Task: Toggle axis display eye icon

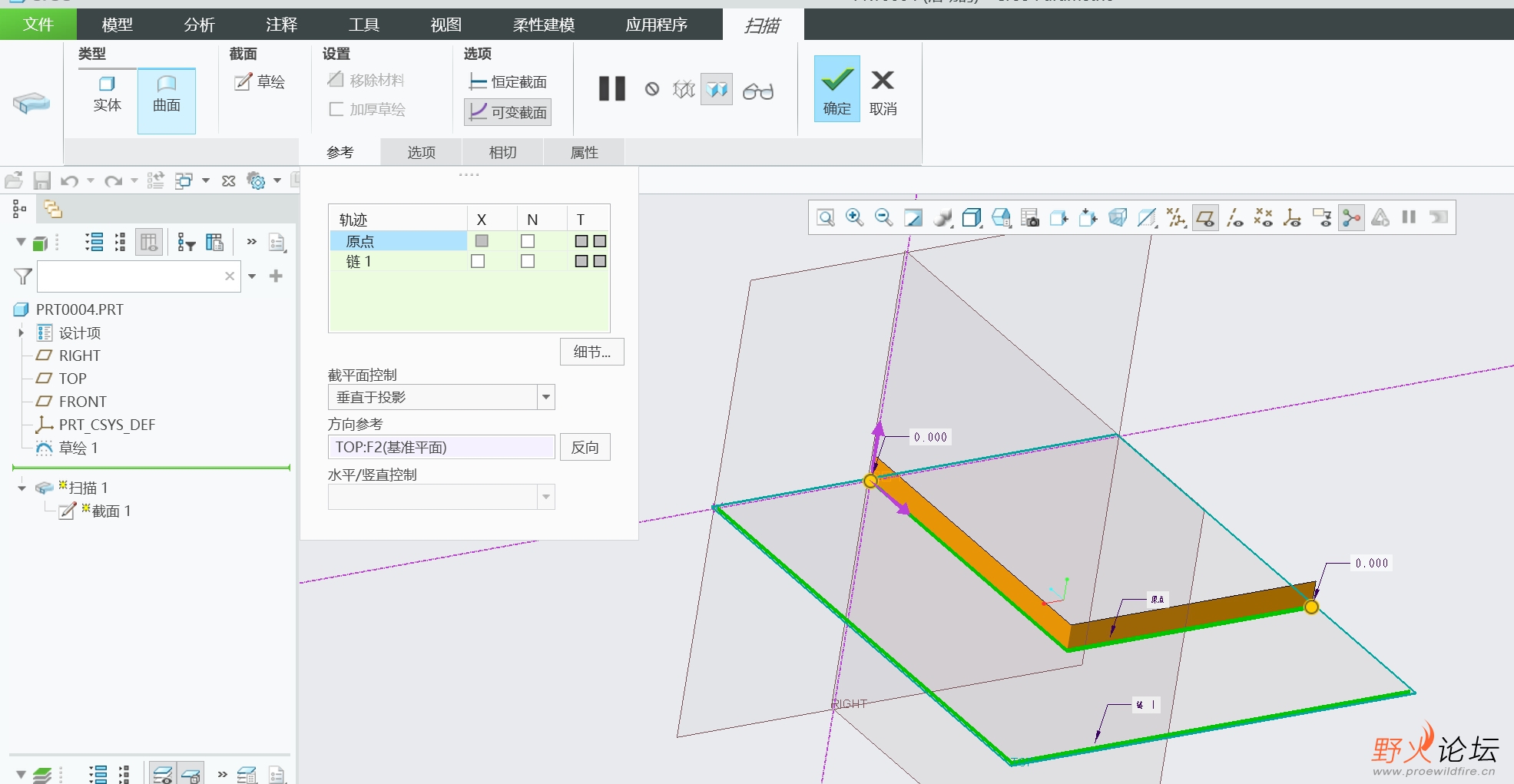Action: coord(1234,218)
